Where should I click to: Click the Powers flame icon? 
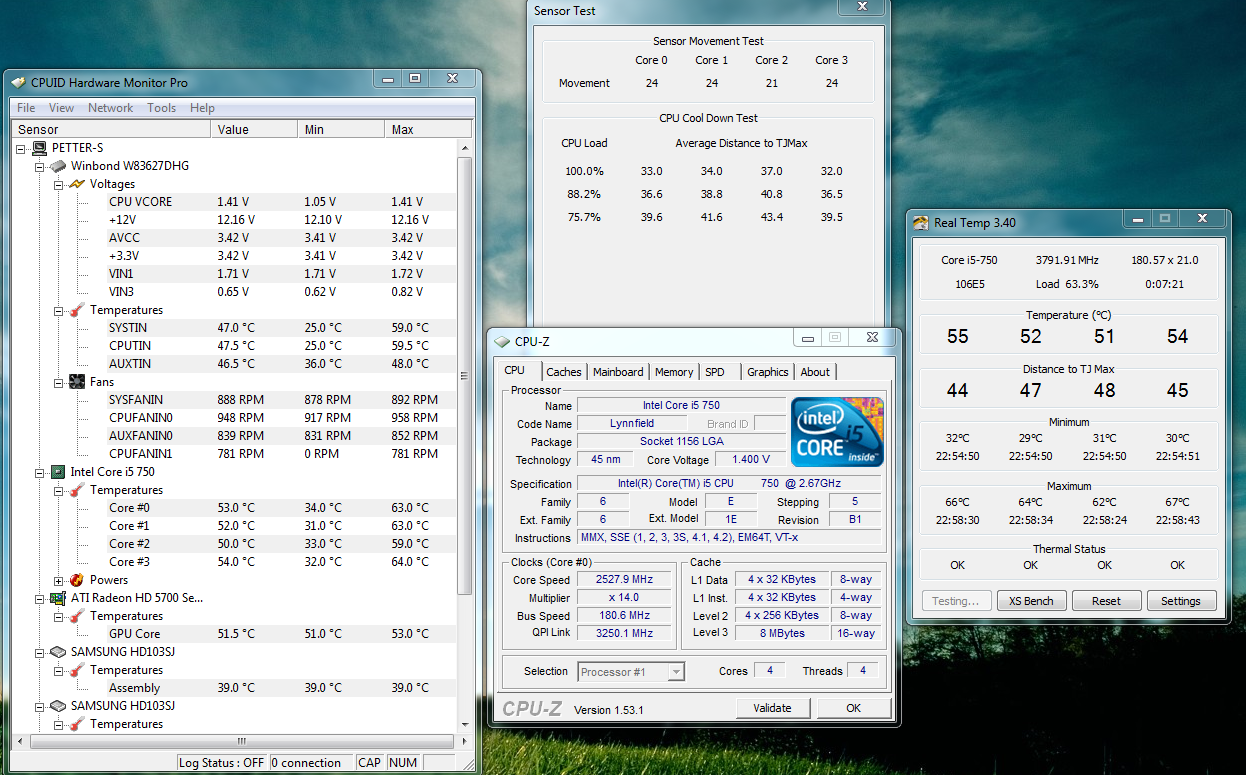(x=77, y=580)
